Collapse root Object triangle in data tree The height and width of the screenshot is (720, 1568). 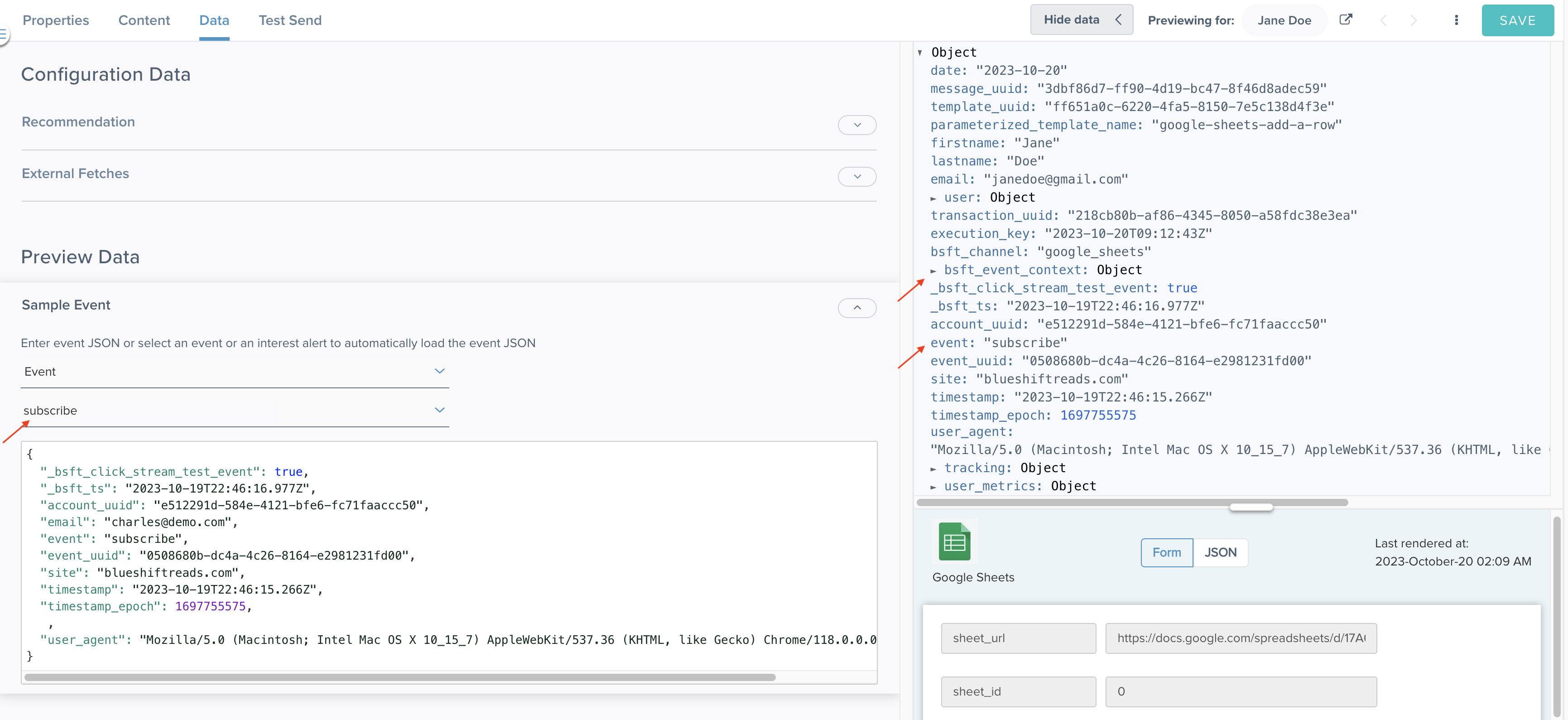pyautogui.click(x=920, y=53)
